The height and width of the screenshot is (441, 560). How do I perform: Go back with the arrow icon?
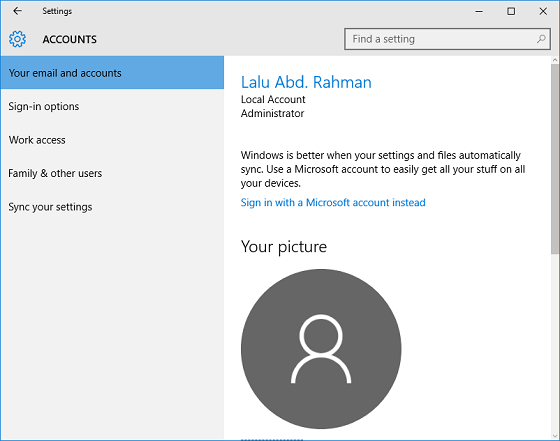(x=17, y=11)
